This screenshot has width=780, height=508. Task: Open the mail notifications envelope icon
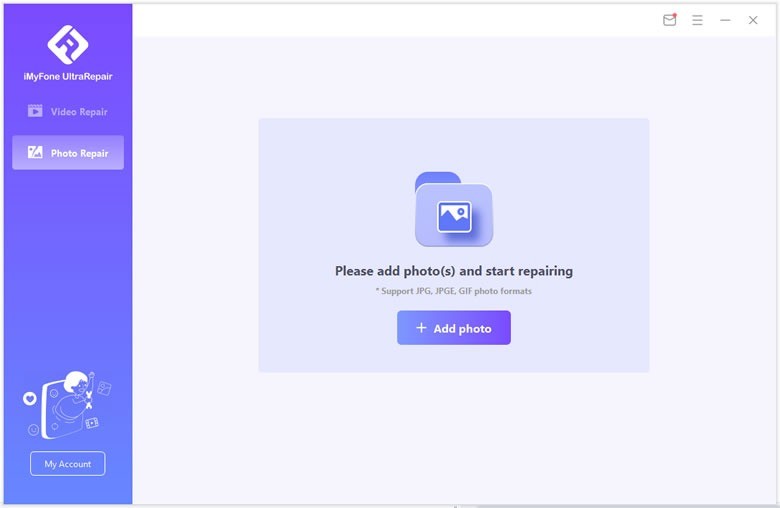[x=670, y=20]
